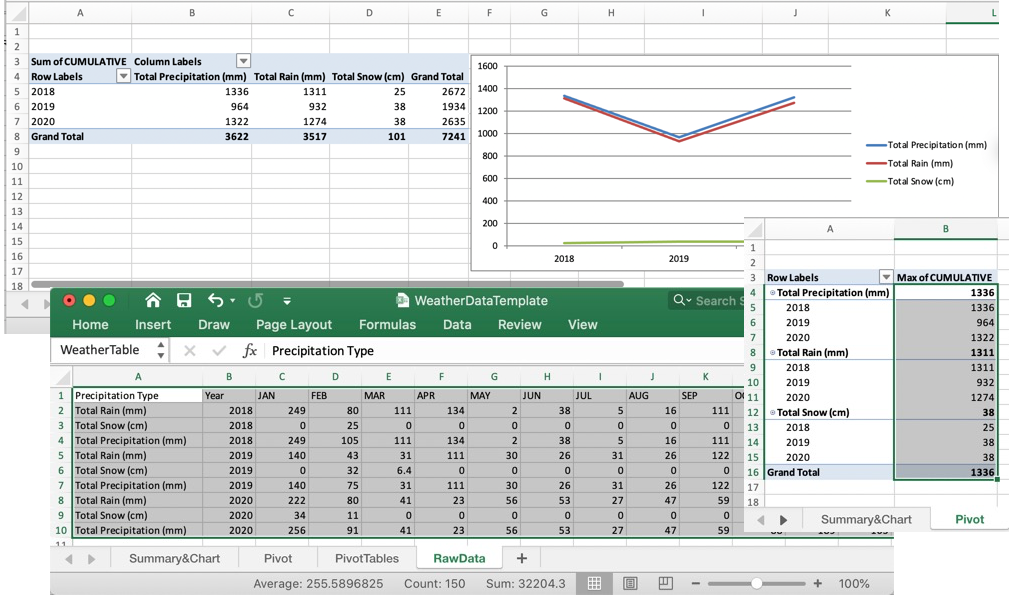Viewport: 1010px width, 595px height.
Task: Add a new sheet with plus icon
Action: pos(521,558)
